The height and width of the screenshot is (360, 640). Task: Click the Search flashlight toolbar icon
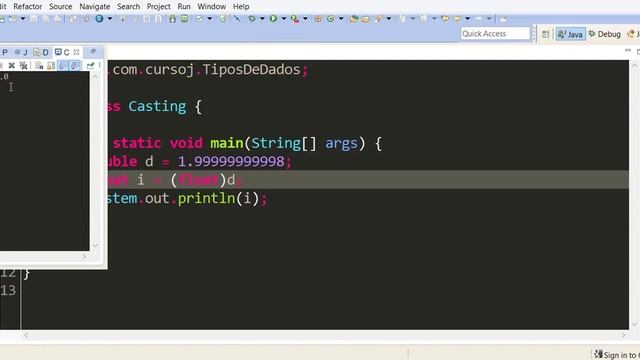coord(379,18)
